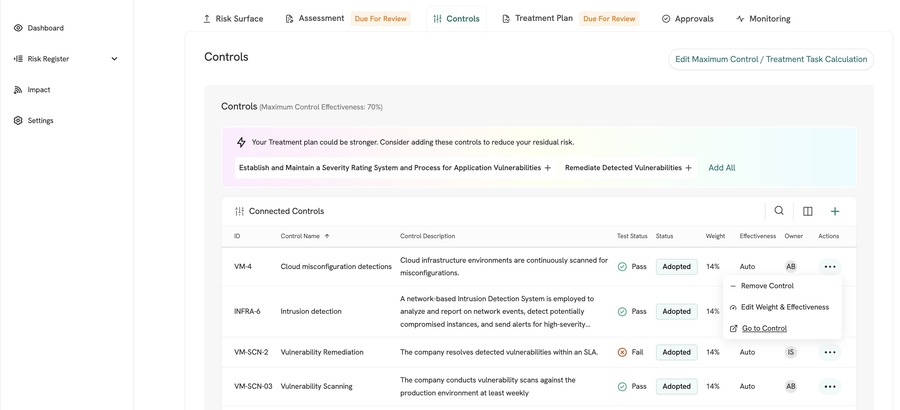Open the Approvals tab
Image resolution: width=900 pixels, height=410 pixels.
tap(688, 19)
